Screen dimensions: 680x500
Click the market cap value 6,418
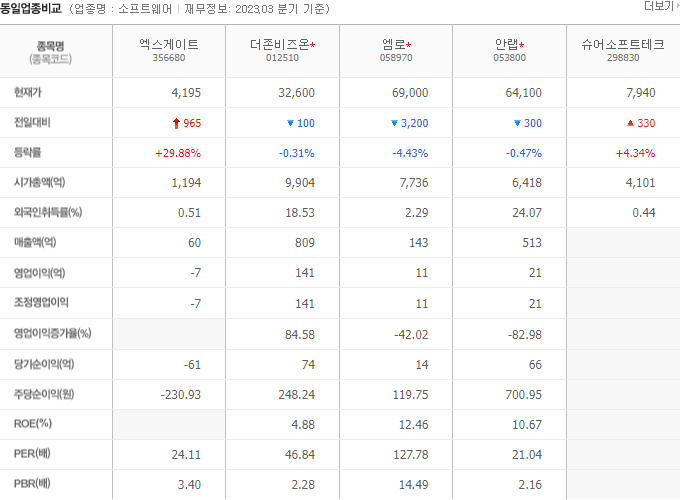click(x=527, y=183)
